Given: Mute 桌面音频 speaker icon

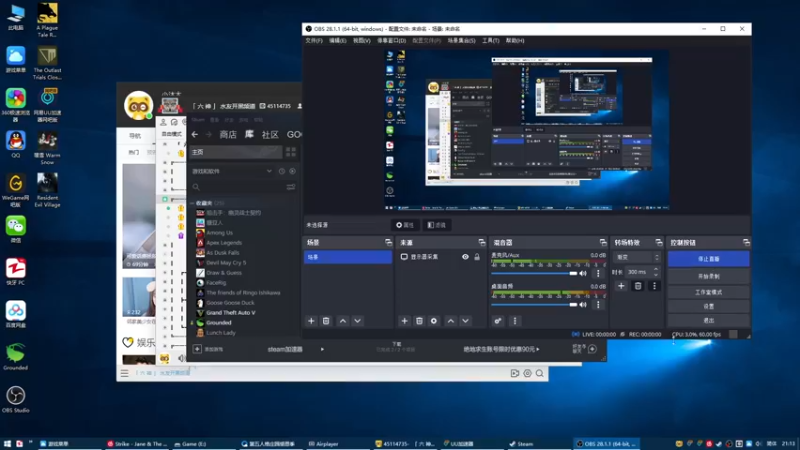Looking at the screenshot, I should 583,305.
